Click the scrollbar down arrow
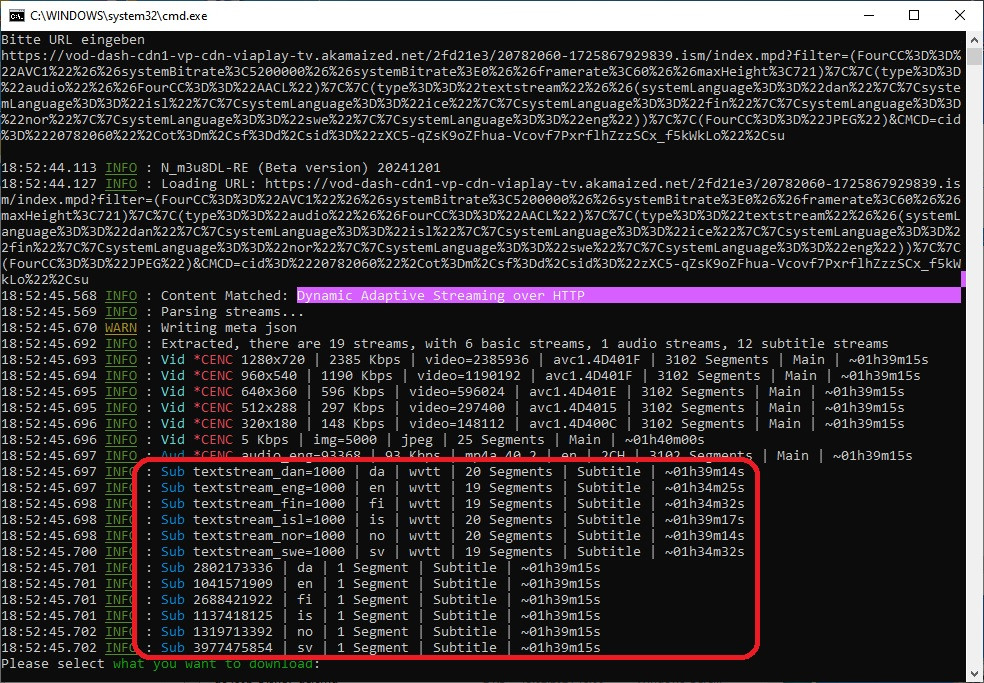Viewport: 984px width, 683px height. (x=973, y=674)
